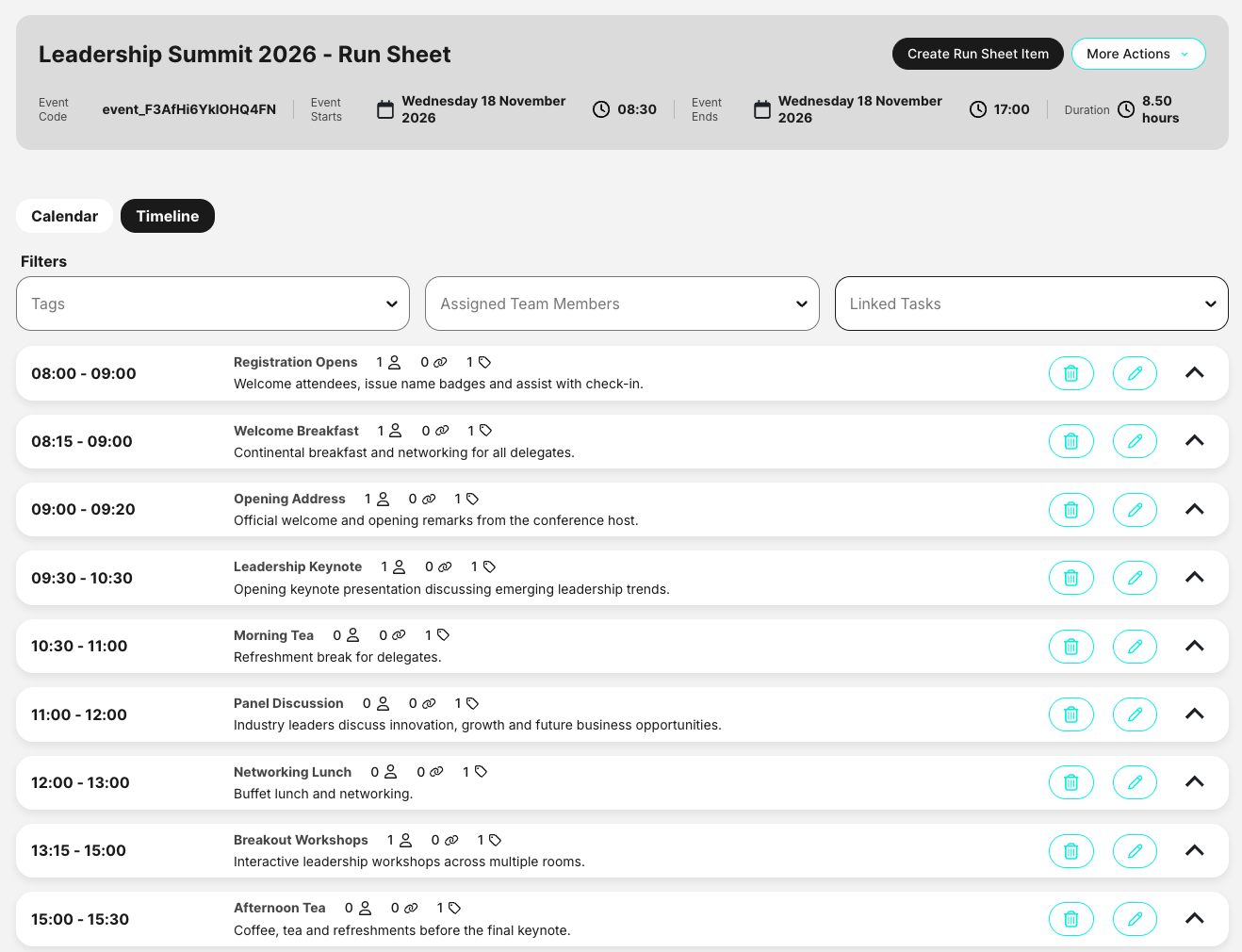This screenshot has width=1242, height=952.
Task: Delete the Afternoon Tea item
Action: point(1070,919)
